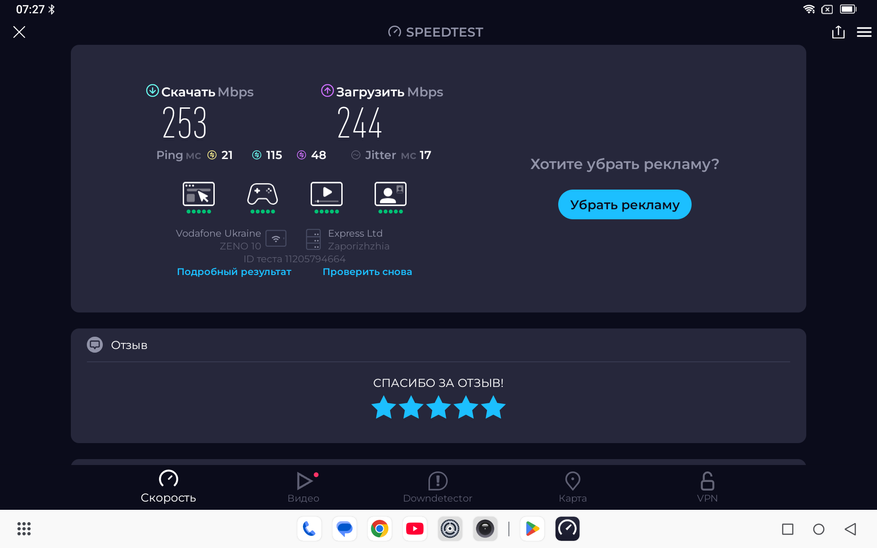Close the Speedtest results screen
The width and height of the screenshot is (877, 548).
coord(19,32)
